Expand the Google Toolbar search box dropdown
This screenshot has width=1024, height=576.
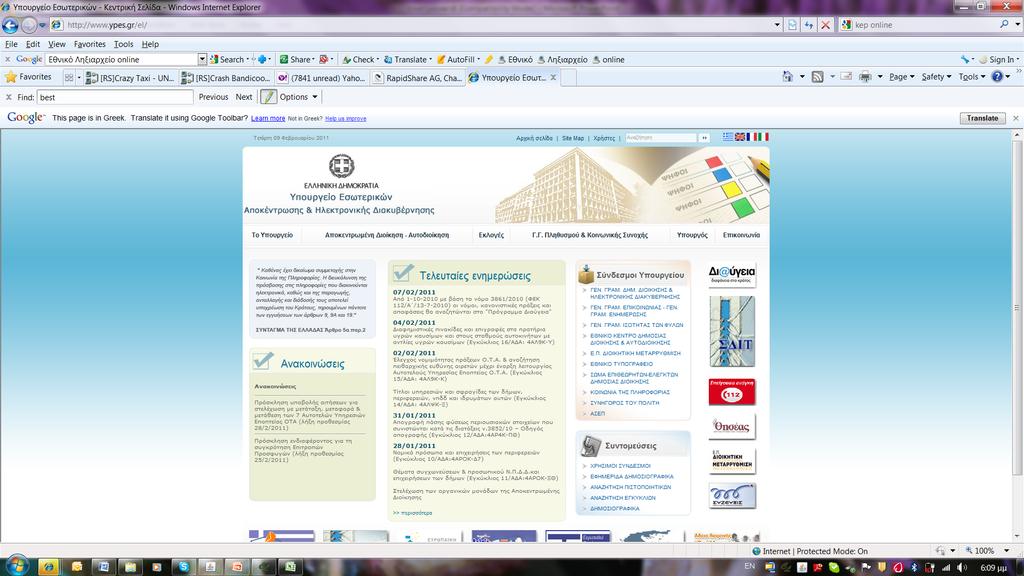[x=202, y=59]
